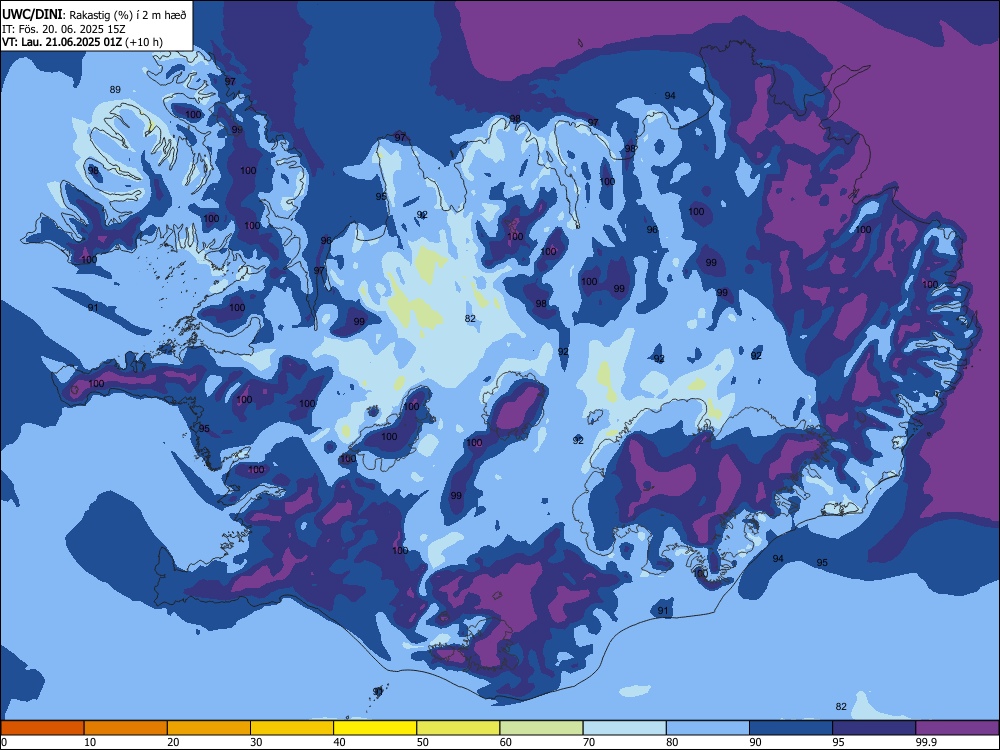Click the legend scale label 50
The width and height of the screenshot is (1000, 750).
423,742
